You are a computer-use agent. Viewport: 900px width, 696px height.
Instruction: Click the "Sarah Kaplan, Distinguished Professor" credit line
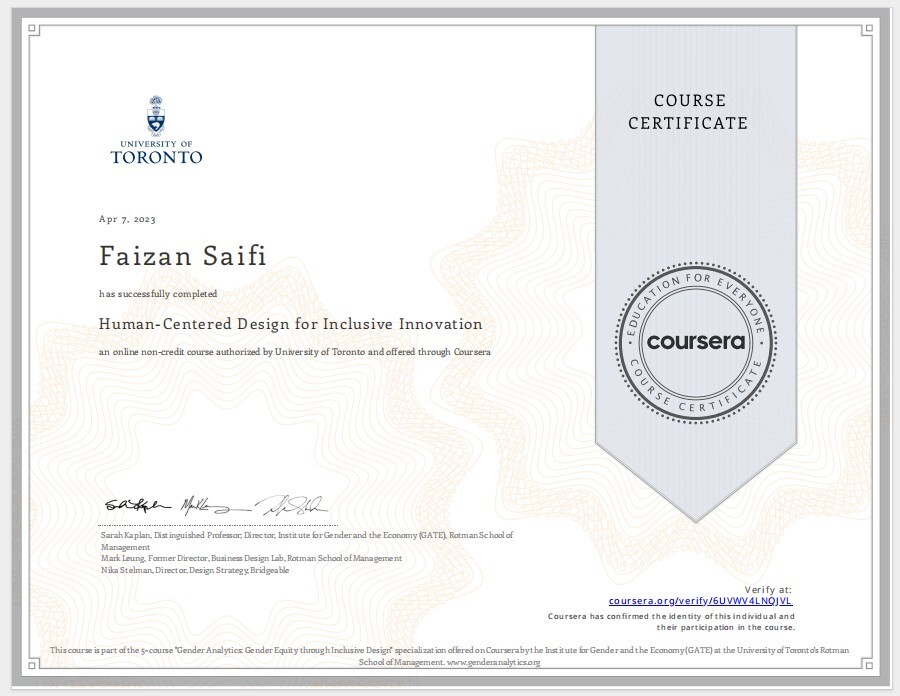pyautogui.click(x=307, y=541)
